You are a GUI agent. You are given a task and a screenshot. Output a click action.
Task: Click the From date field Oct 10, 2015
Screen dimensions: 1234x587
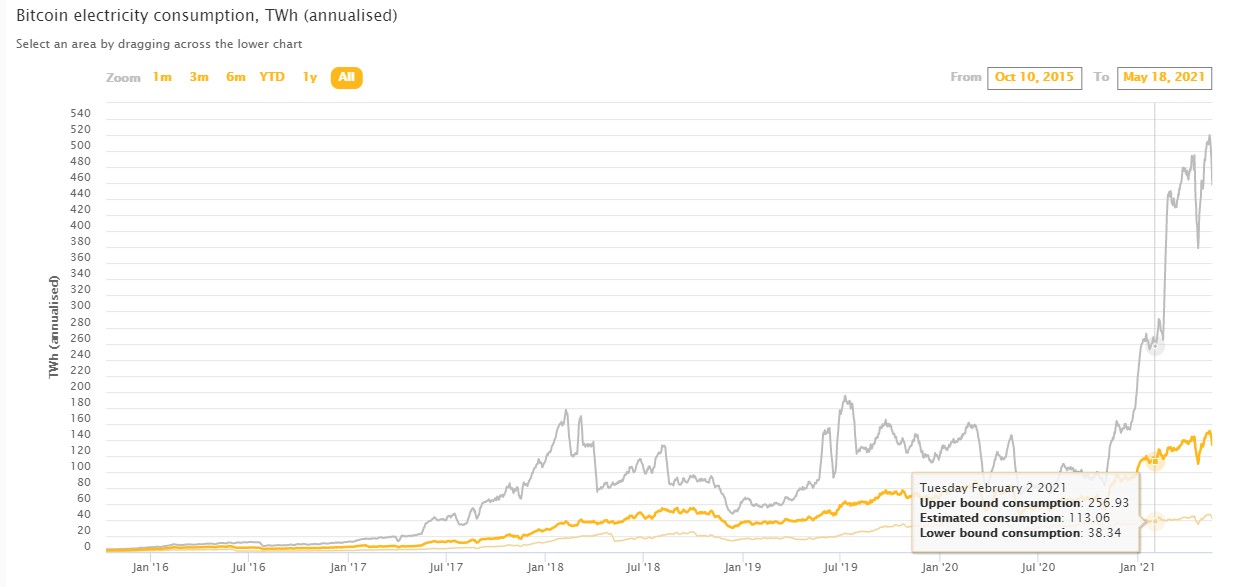click(x=1034, y=78)
